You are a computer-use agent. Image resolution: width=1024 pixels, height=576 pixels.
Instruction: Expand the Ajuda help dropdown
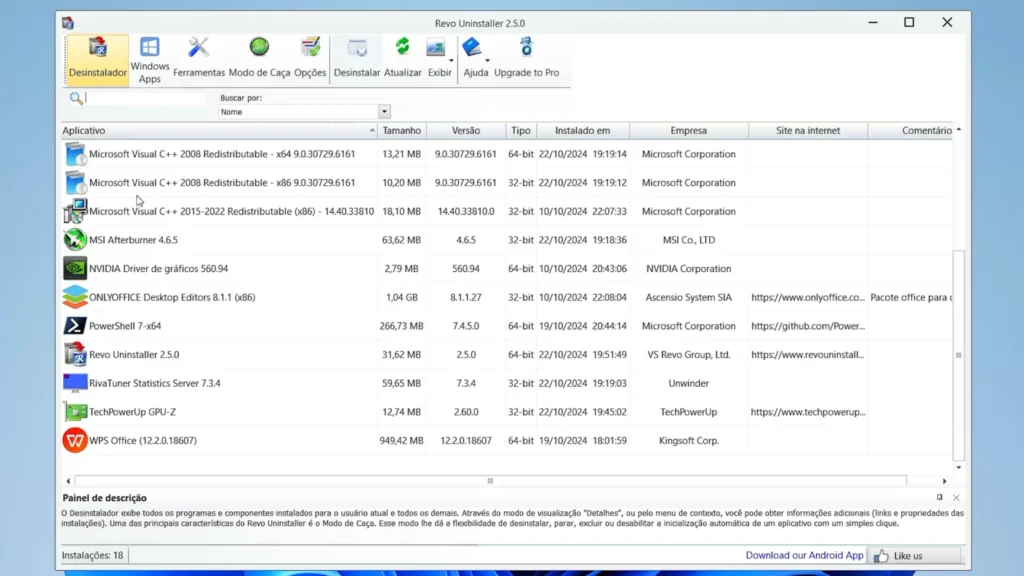[487, 60]
